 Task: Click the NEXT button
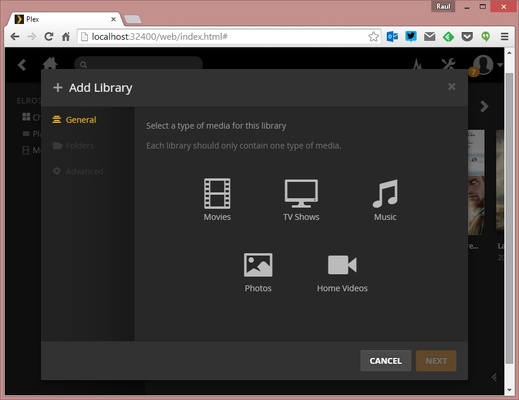[436, 361]
